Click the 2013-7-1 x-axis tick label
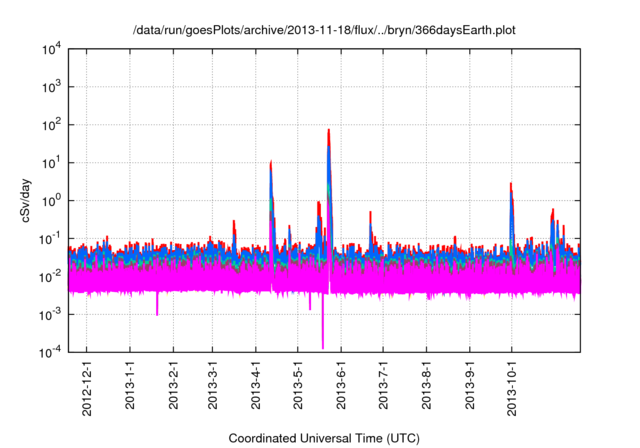The width and height of the screenshot is (640, 448). pyautogui.click(x=382, y=386)
